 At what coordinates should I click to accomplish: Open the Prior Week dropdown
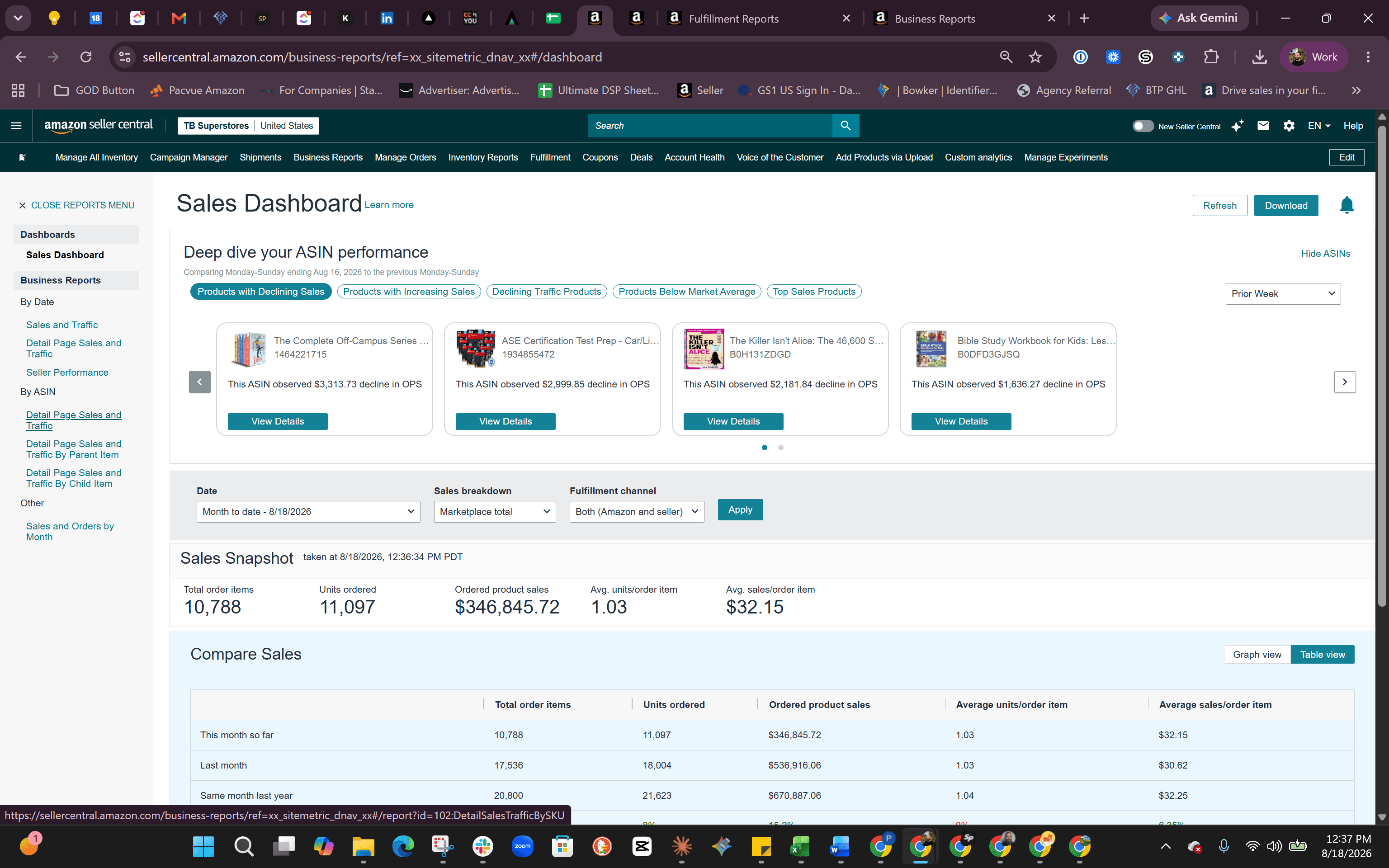tap(1283, 294)
